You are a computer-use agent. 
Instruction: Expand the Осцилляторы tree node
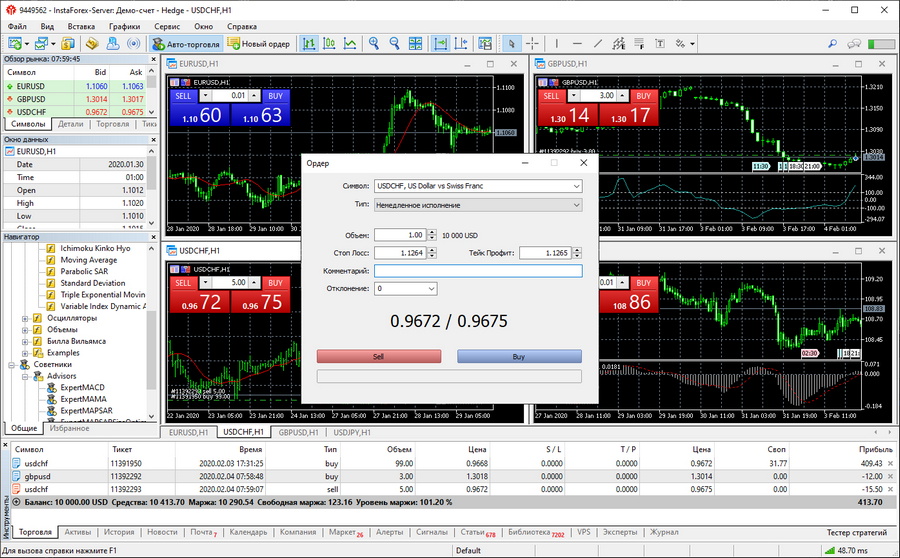coord(24,318)
